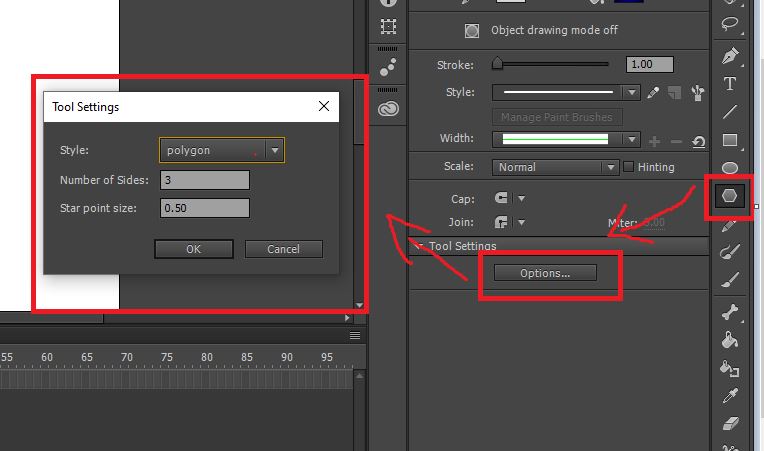Viewport: 764px width, 451px height.
Task: Enable the Hinting checkbox
Action: coord(629,167)
